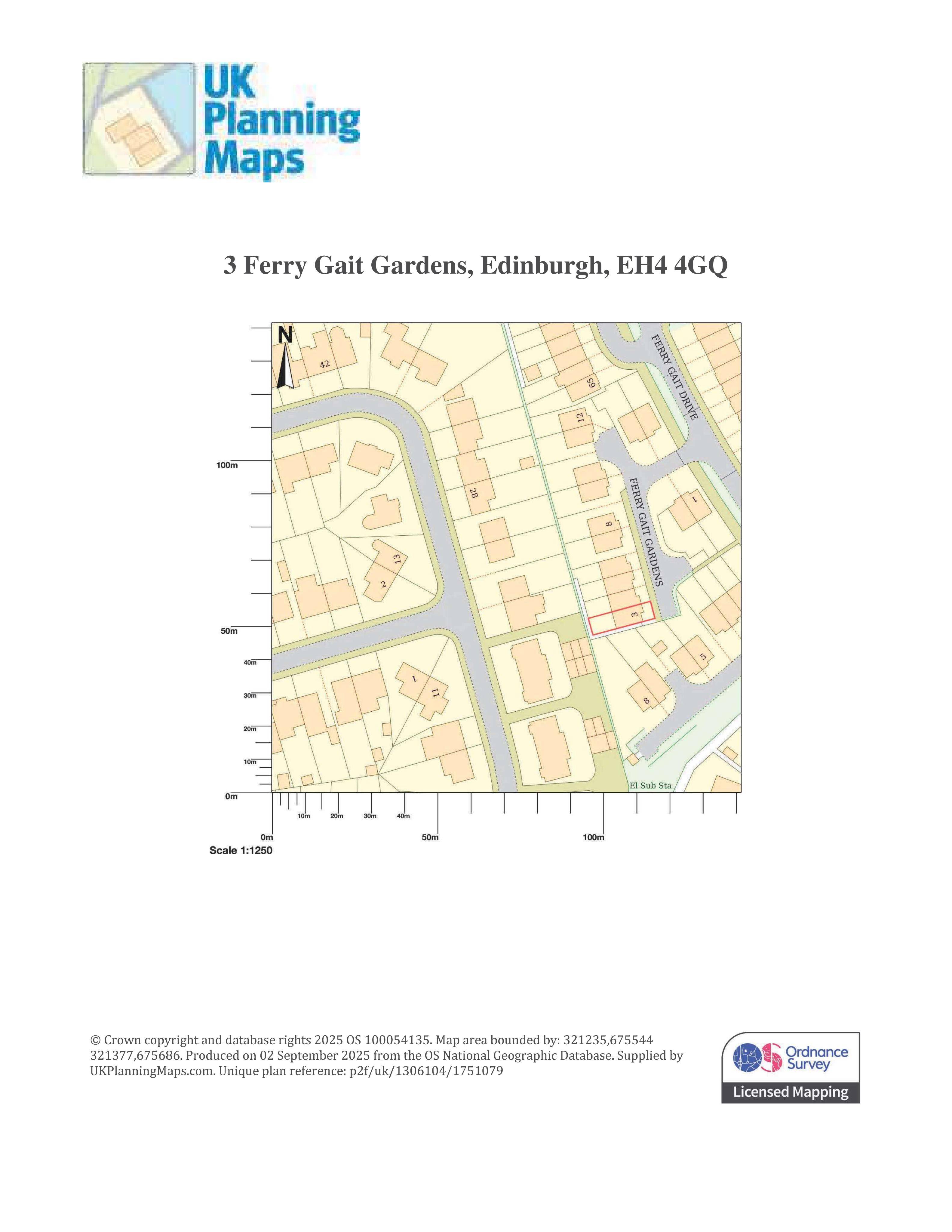Click the Ordnance Survey Licensed Mapping logo
This screenshot has width=952, height=1232.
790,1067
